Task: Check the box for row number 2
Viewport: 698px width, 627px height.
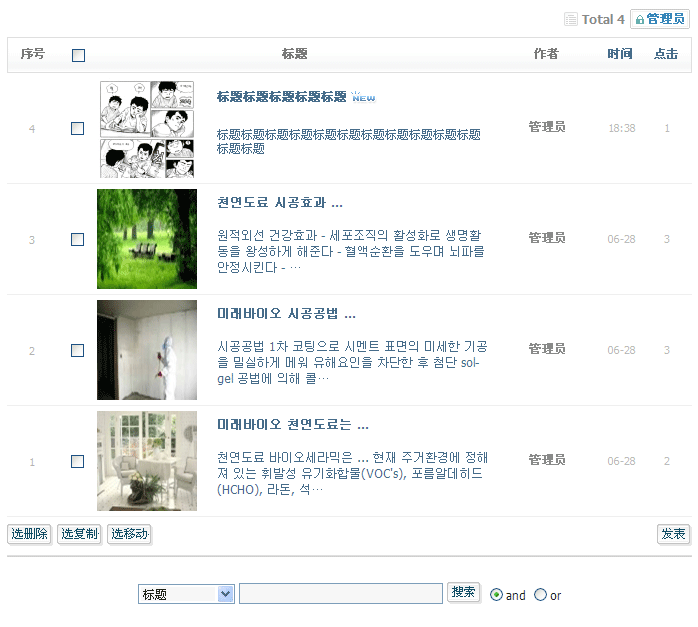Action: click(x=77, y=351)
